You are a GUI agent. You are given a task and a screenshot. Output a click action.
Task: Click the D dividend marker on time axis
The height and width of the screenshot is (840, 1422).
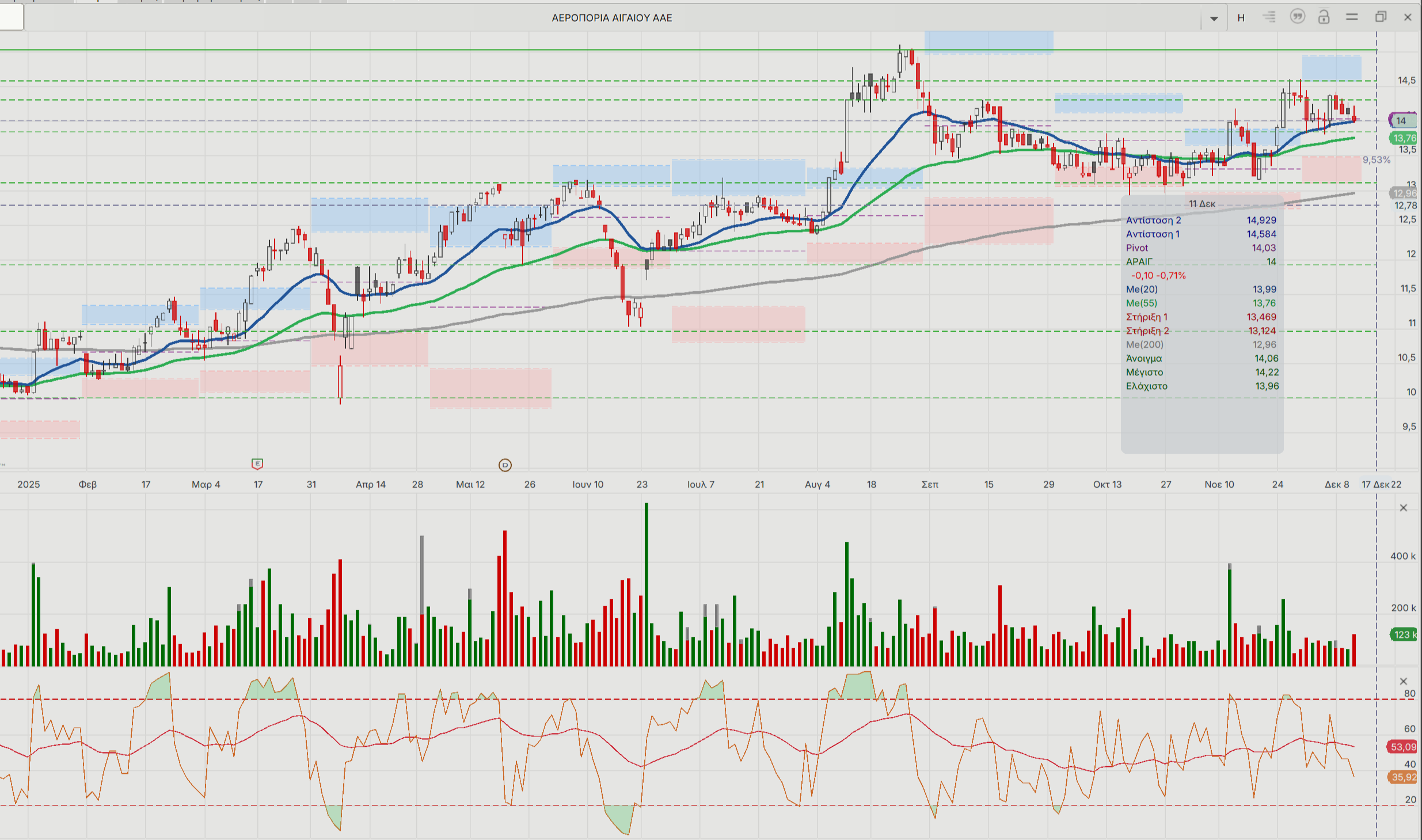point(505,465)
